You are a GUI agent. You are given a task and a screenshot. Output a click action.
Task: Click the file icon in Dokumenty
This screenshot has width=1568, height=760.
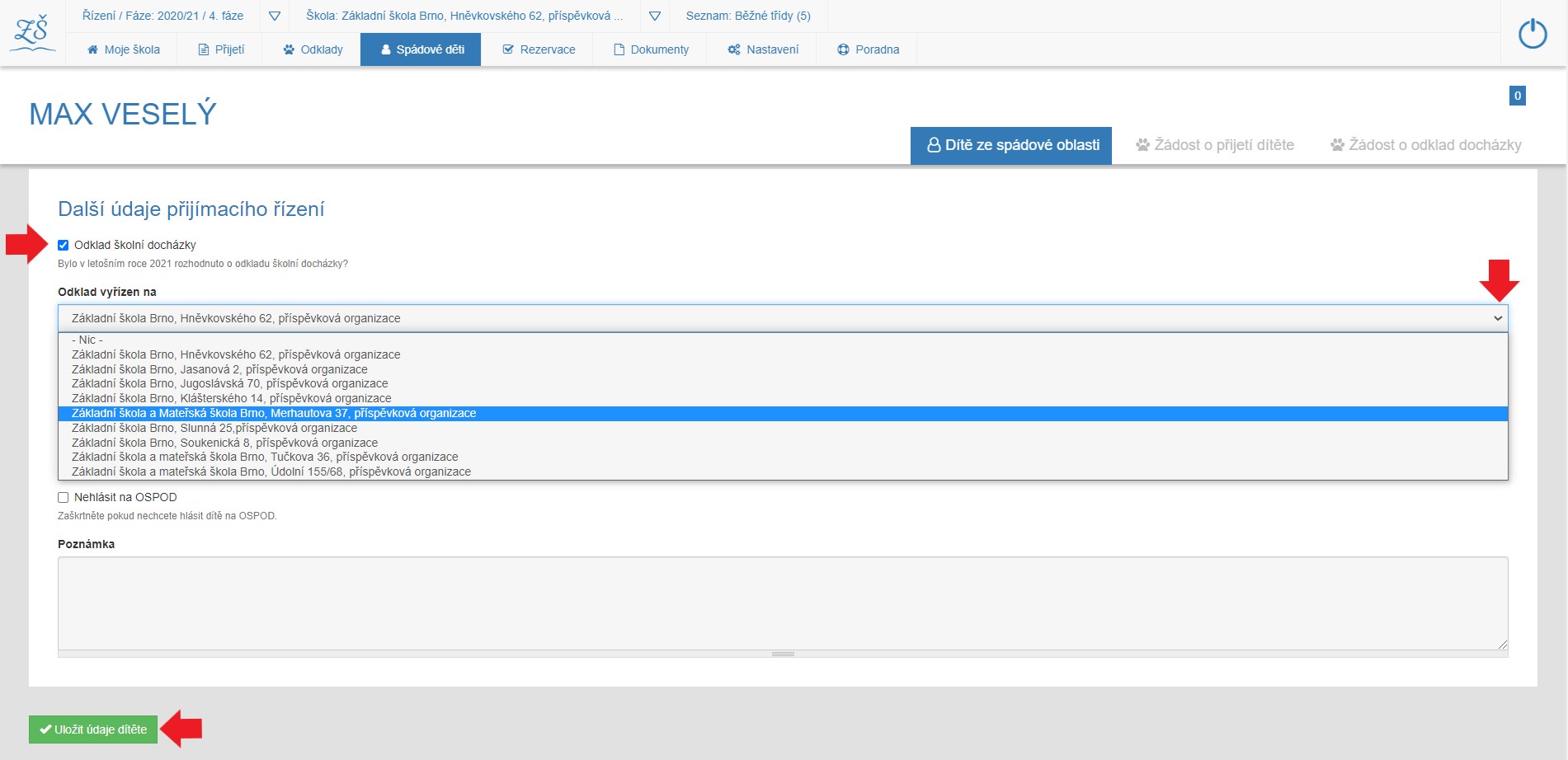pos(619,49)
